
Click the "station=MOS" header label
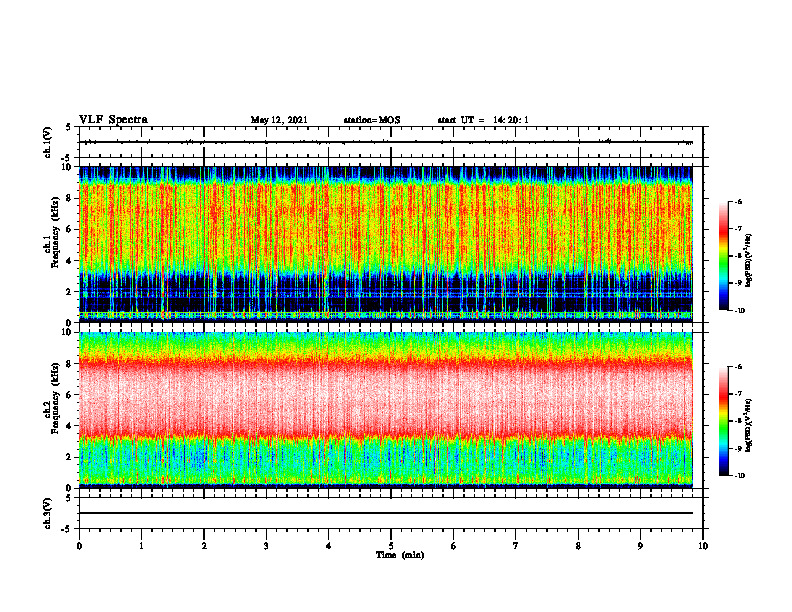point(372,120)
